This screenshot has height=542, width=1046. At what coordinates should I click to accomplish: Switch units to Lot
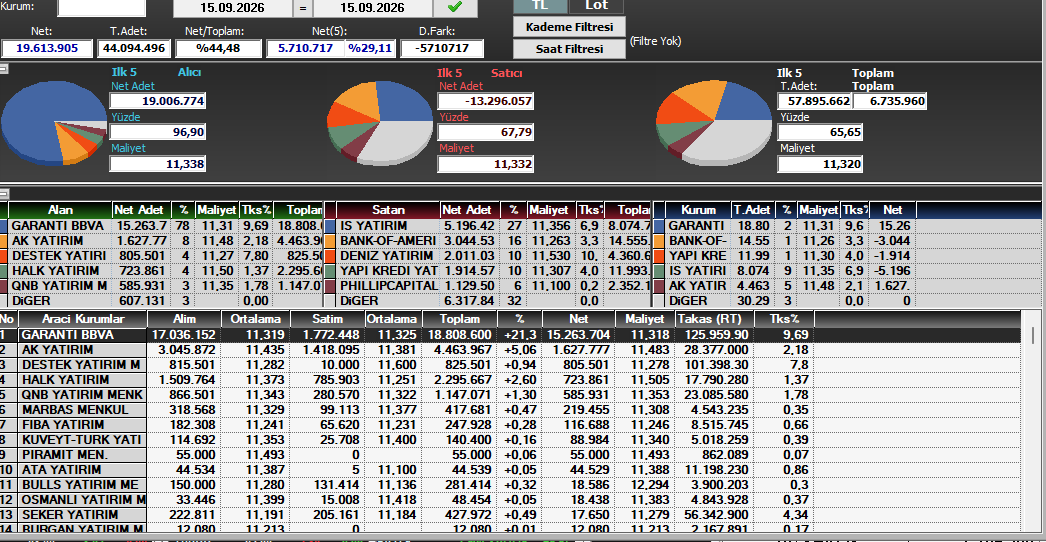[x=596, y=6]
